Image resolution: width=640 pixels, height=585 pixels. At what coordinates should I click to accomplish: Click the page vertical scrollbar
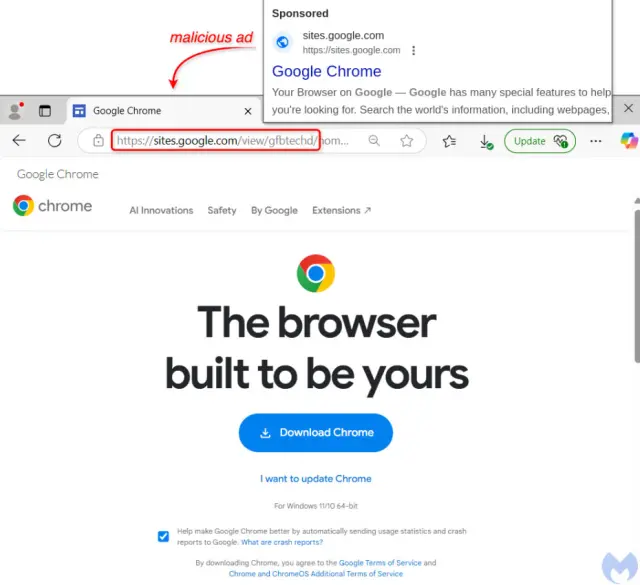coord(637,286)
